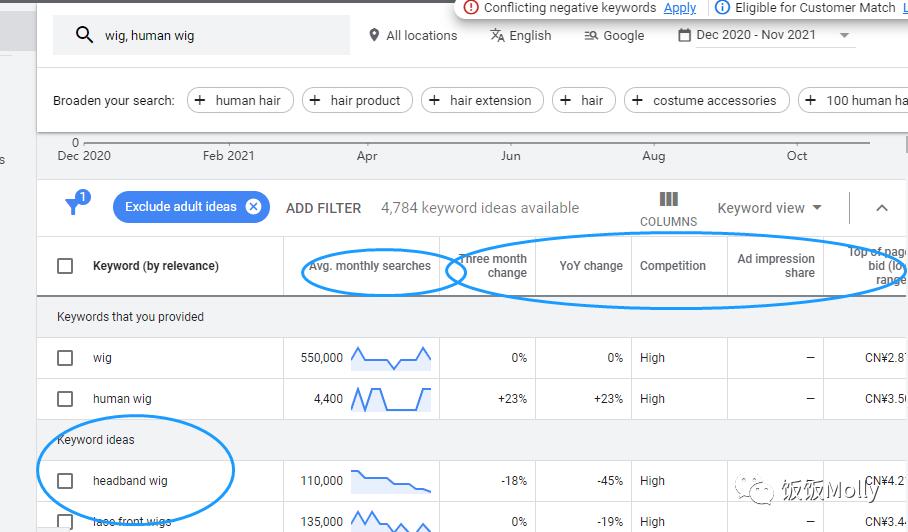Open the Keyword view dropdown
908x532 pixels.
pos(769,208)
